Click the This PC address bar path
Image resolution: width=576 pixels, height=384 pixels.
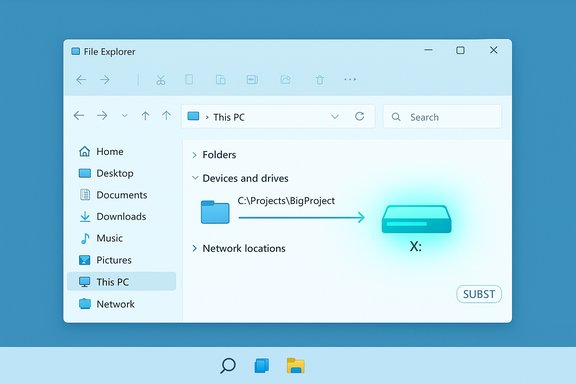(229, 117)
